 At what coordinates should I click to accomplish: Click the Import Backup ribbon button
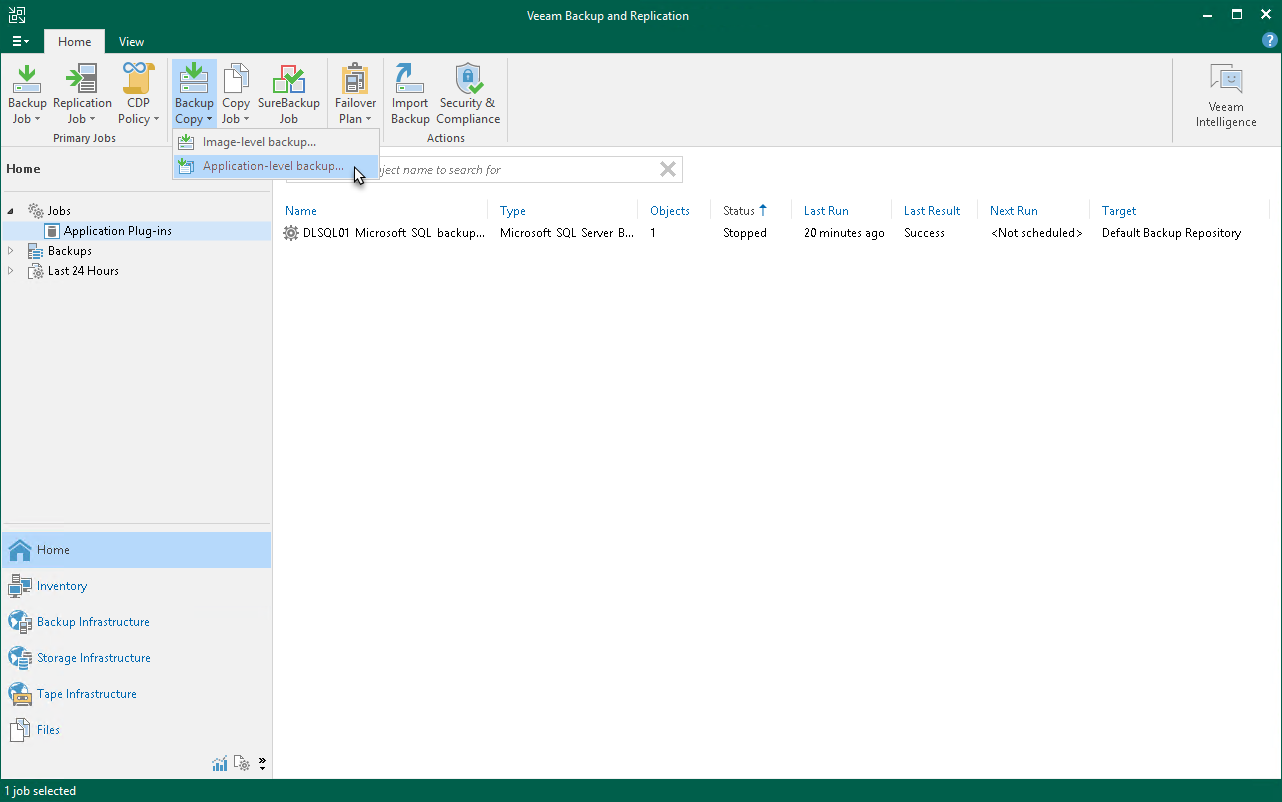[410, 95]
